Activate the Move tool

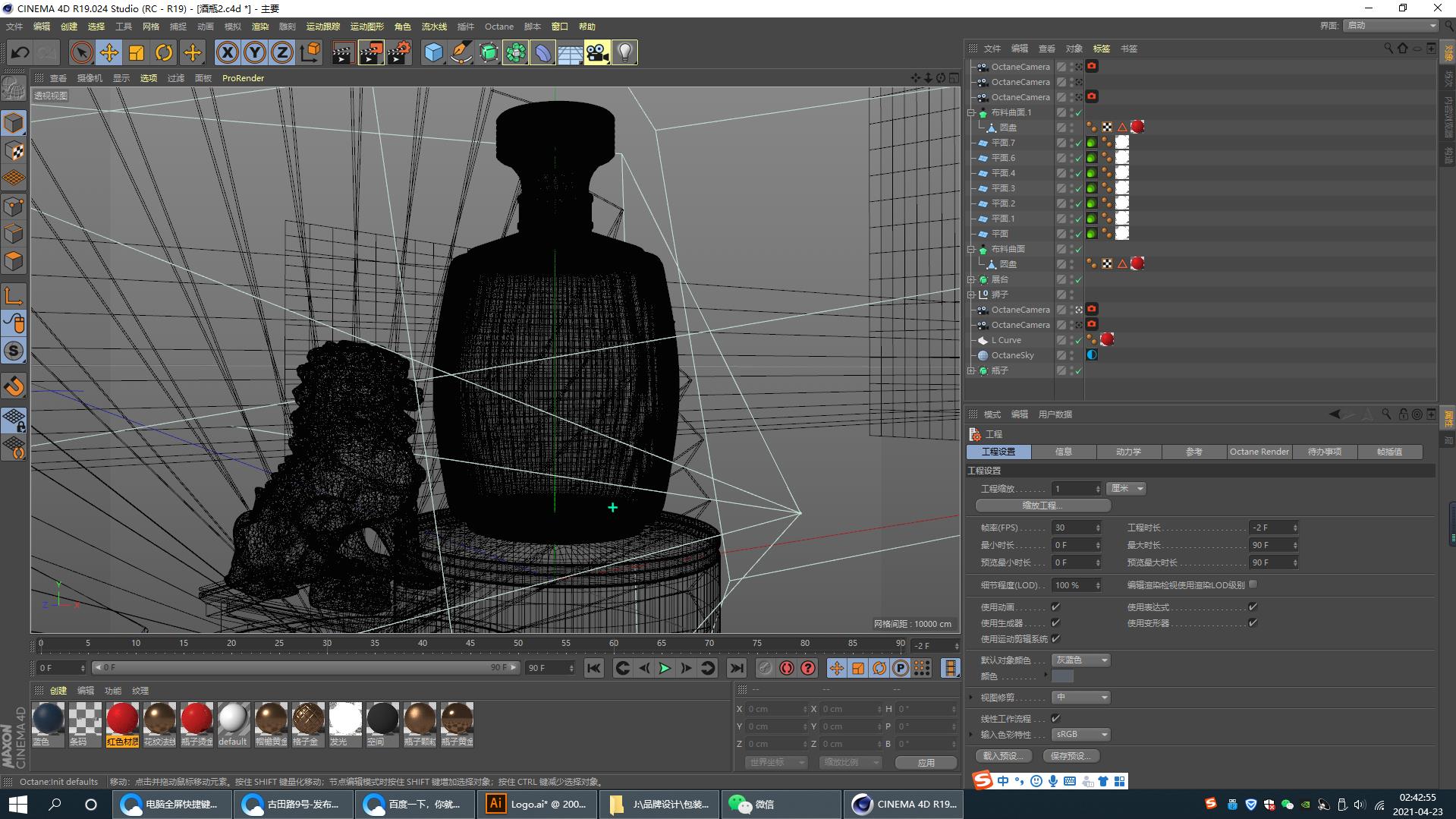pos(108,52)
